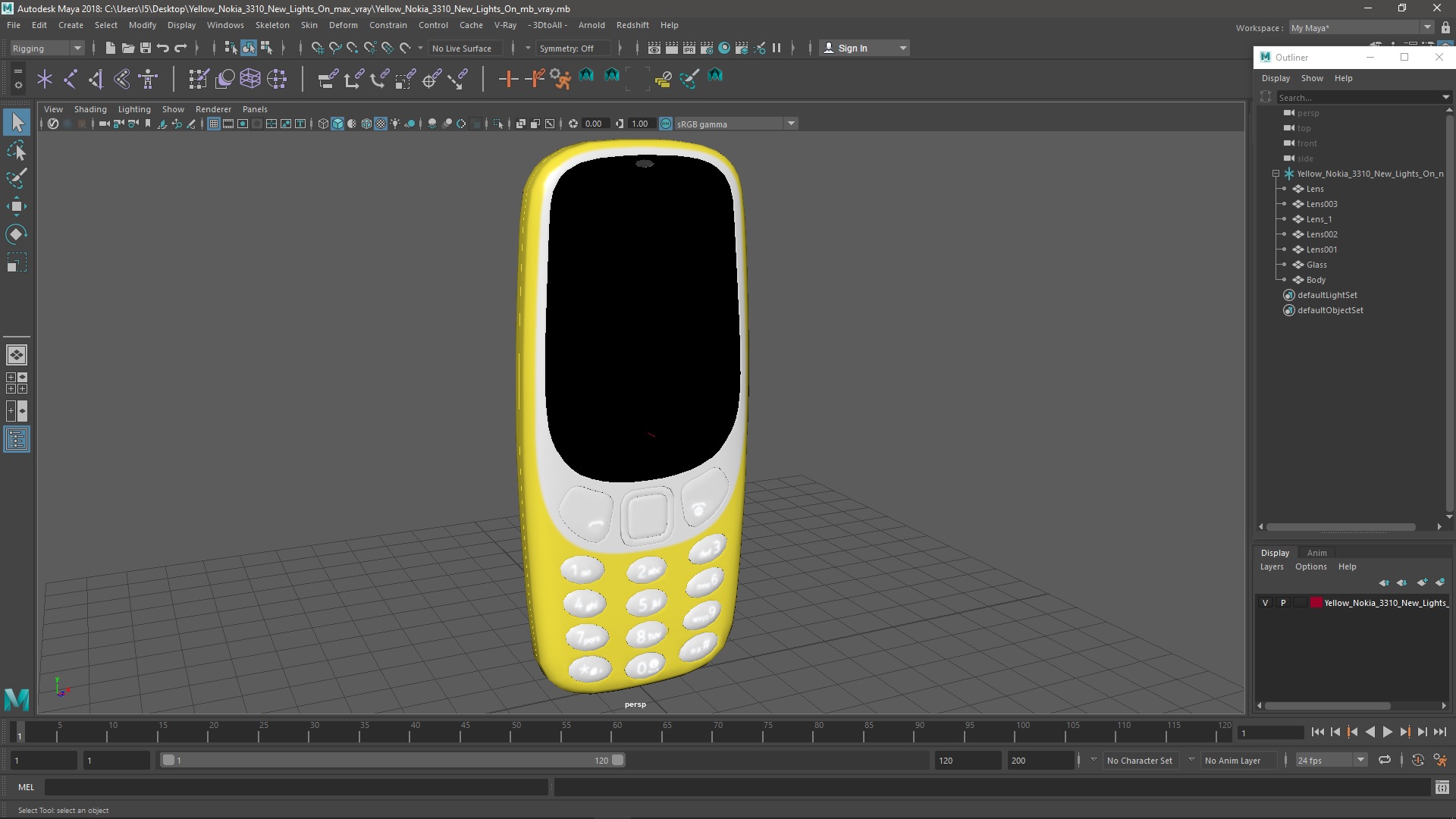The image size is (1456, 819).
Task: Open the Sign In dropdown
Action: [x=865, y=48]
